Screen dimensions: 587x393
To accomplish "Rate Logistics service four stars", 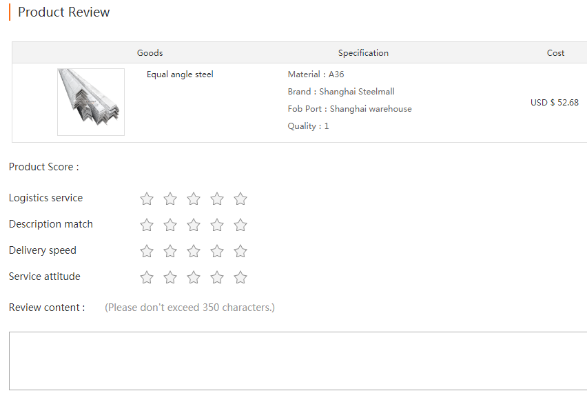I will point(217,199).
